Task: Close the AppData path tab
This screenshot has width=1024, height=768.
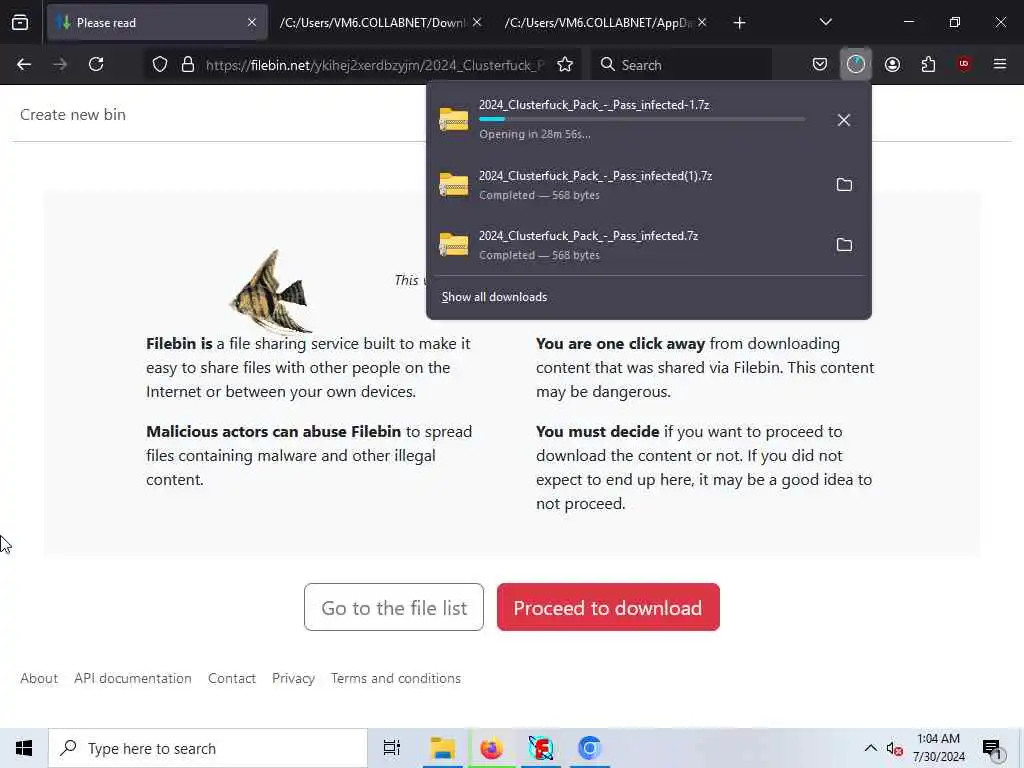Action: pyautogui.click(x=702, y=23)
